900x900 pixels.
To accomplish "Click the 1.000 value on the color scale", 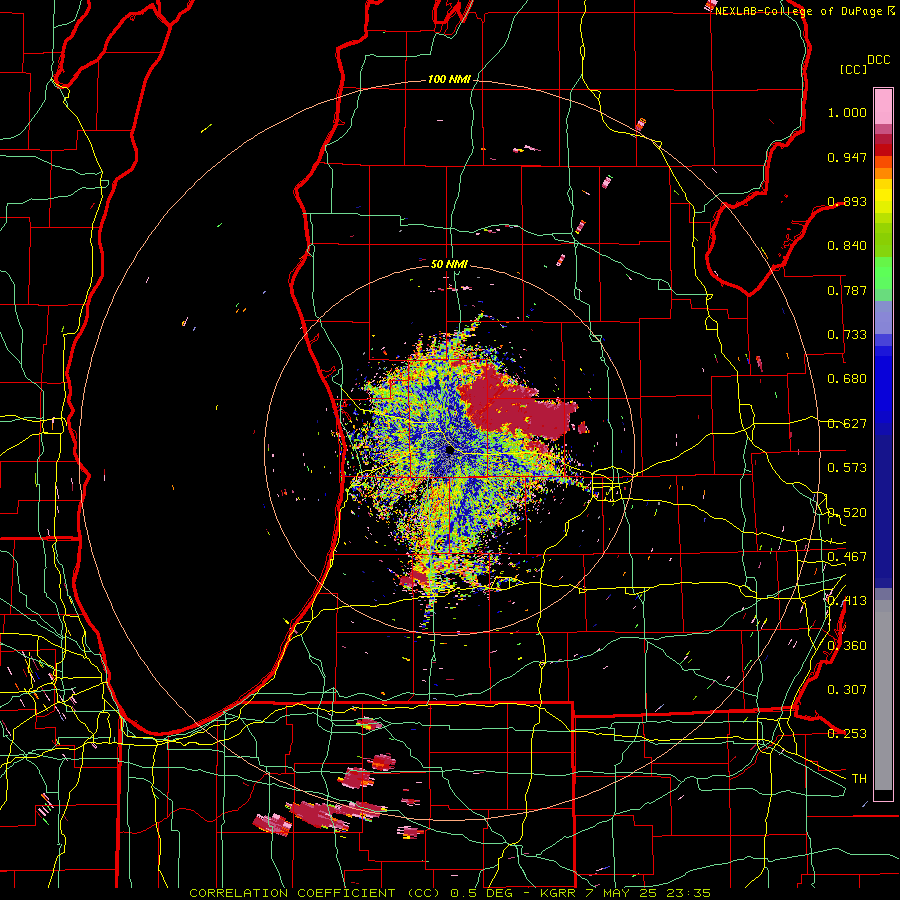I will [847, 112].
